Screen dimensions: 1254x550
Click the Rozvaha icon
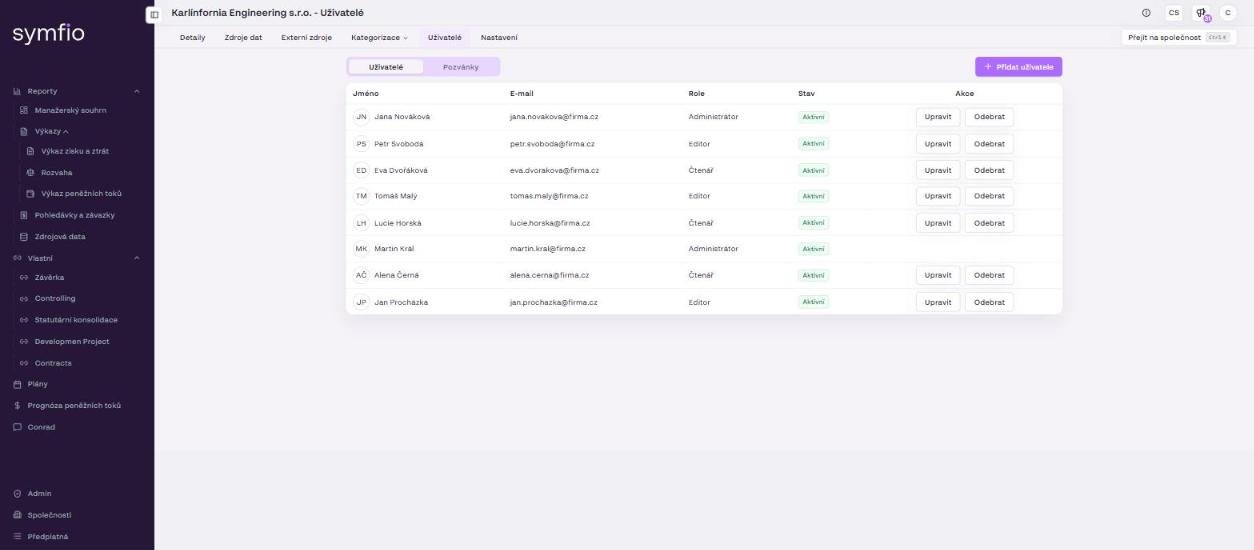[30, 172]
